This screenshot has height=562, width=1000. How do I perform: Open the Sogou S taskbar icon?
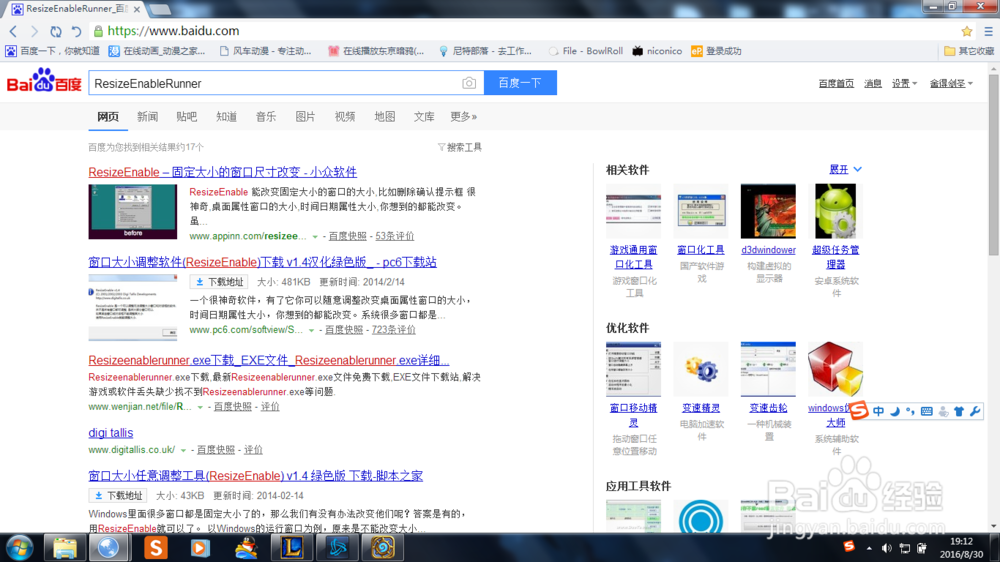155,548
